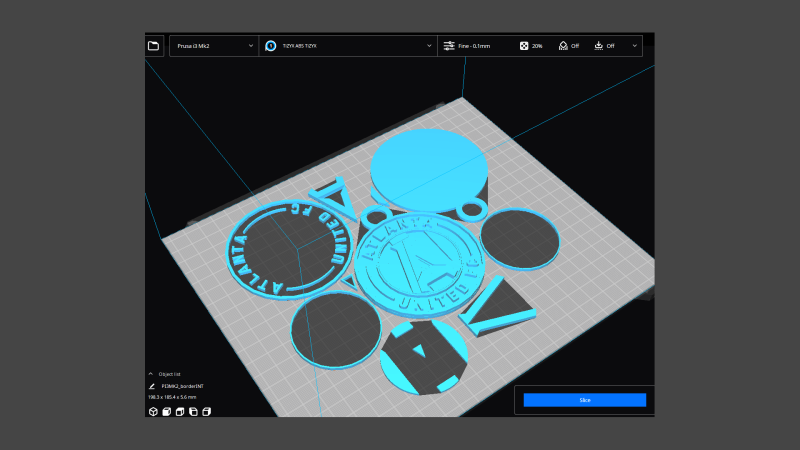Screen dimensions: 800x450
Task: Click the pencil rename icon beside the object name
Action: (x=152, y=385)
